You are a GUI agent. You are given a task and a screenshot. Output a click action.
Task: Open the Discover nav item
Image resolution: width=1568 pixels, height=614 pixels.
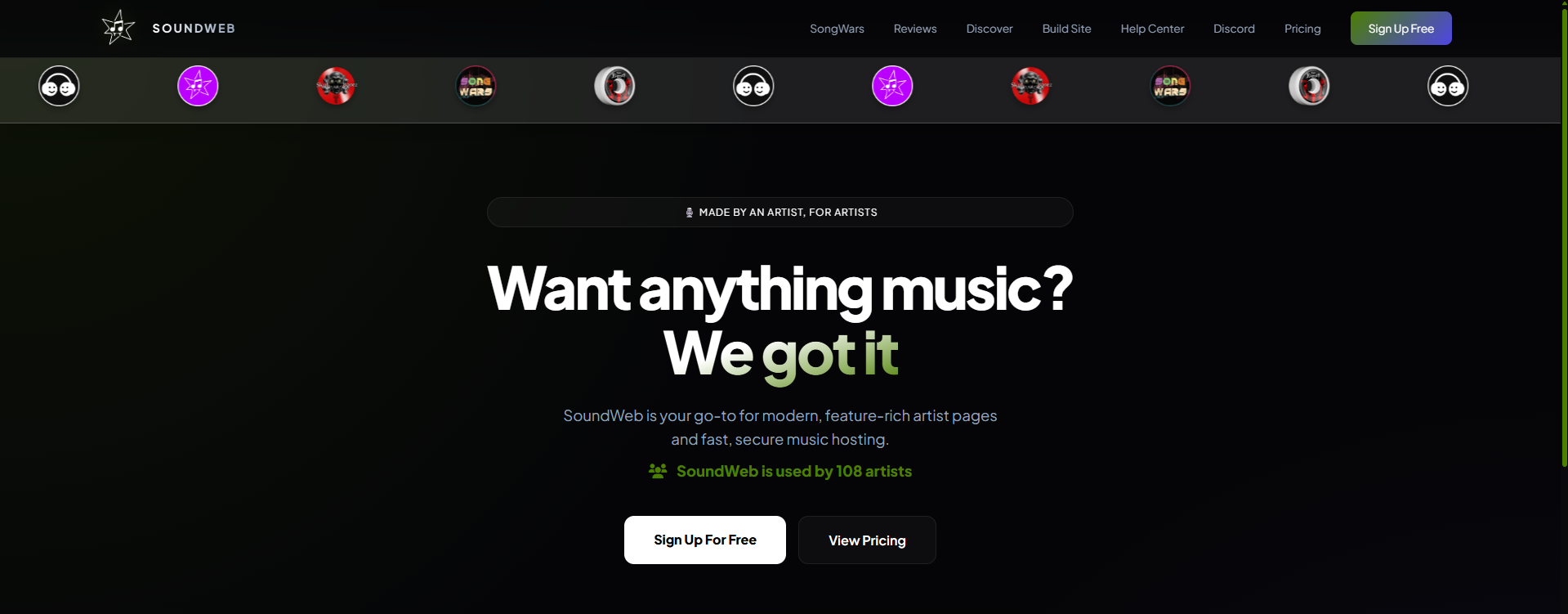point(989,29)
